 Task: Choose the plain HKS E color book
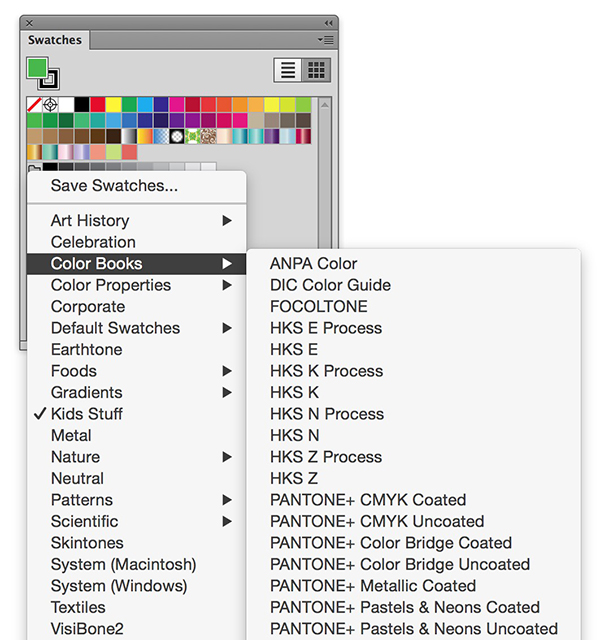413,349
